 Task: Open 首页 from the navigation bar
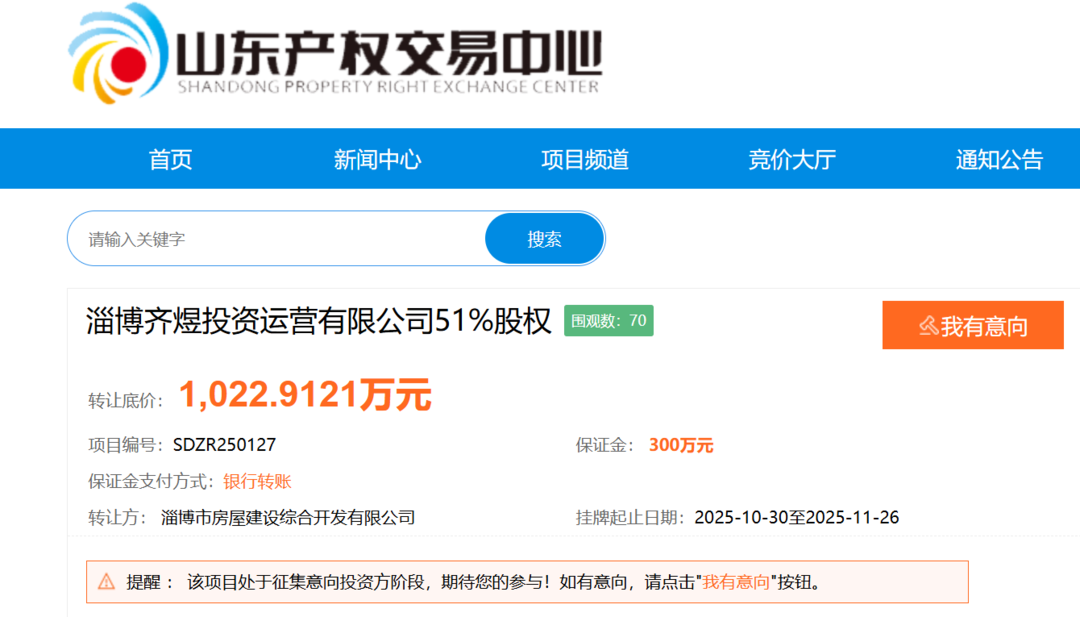pyautogui.click(x=169, y=158)
